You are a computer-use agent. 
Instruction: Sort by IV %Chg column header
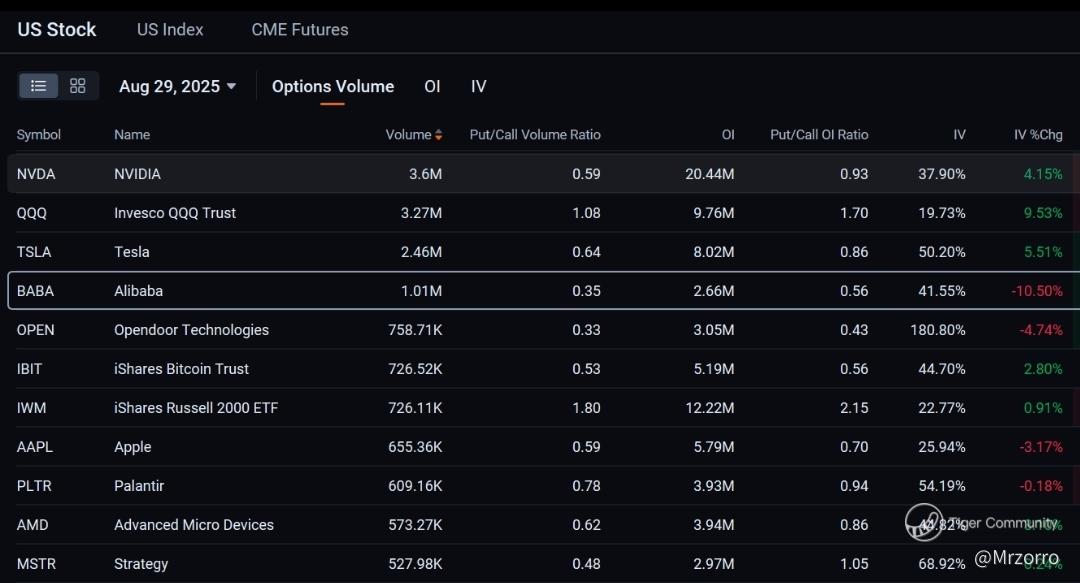(1038, 135)
